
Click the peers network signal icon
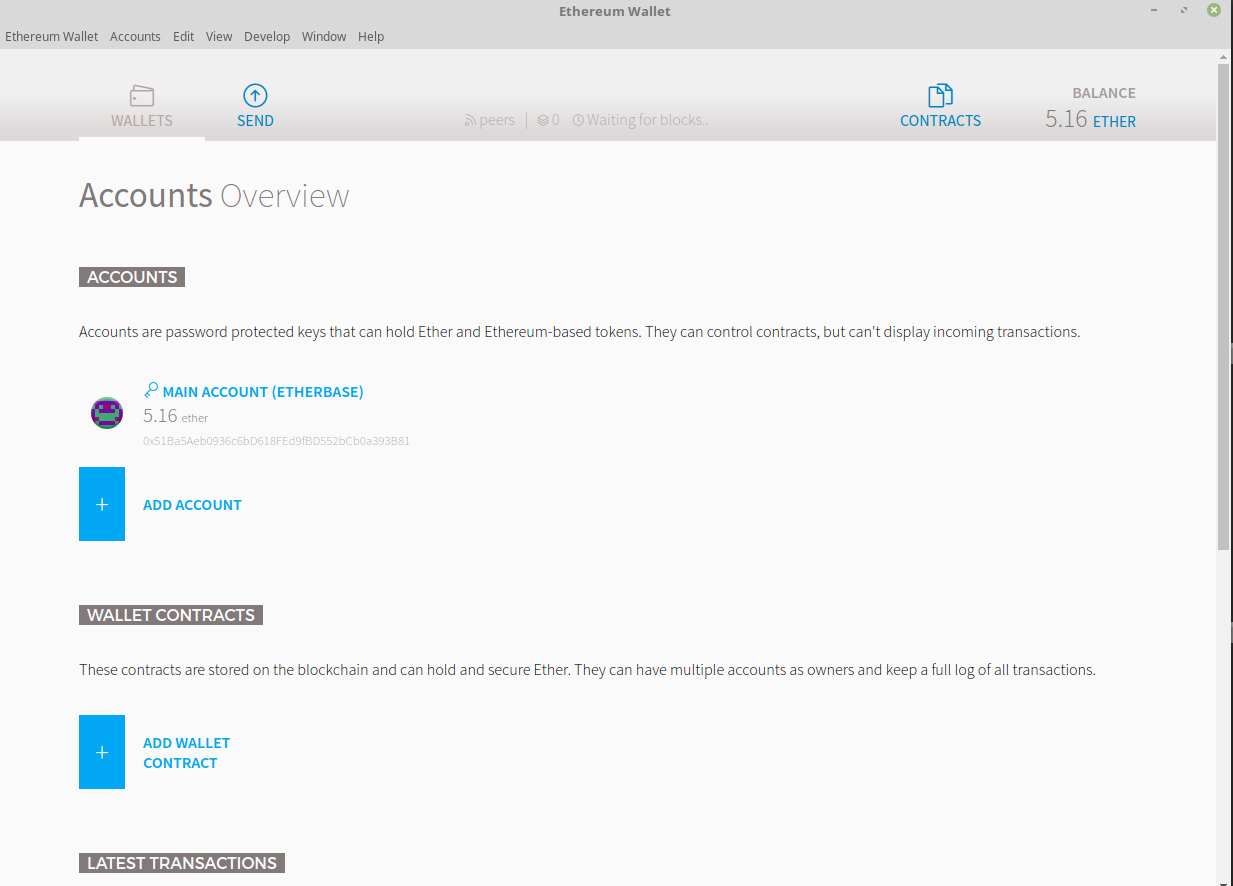(470, 121)
